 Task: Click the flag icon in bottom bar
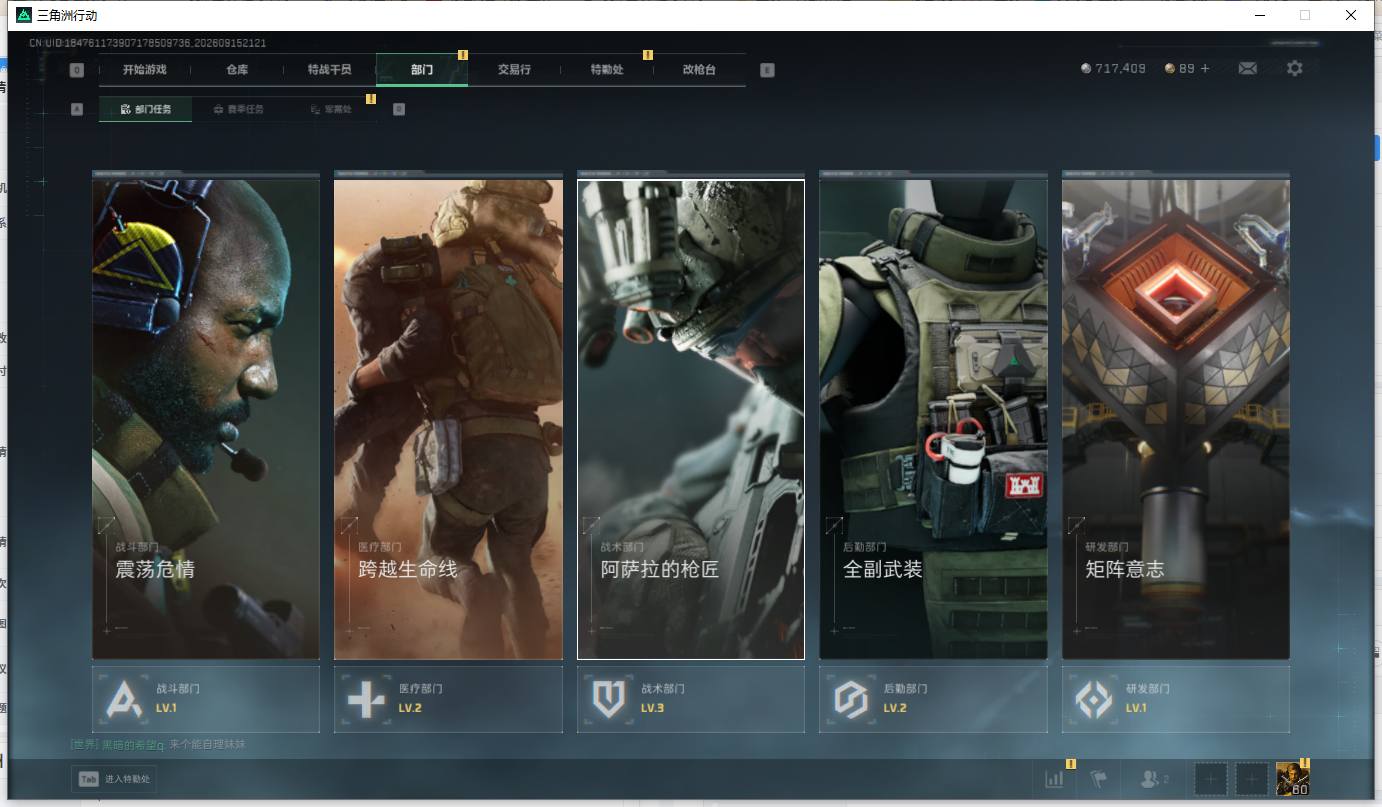pyautogui.click(x=1098, y=779)
